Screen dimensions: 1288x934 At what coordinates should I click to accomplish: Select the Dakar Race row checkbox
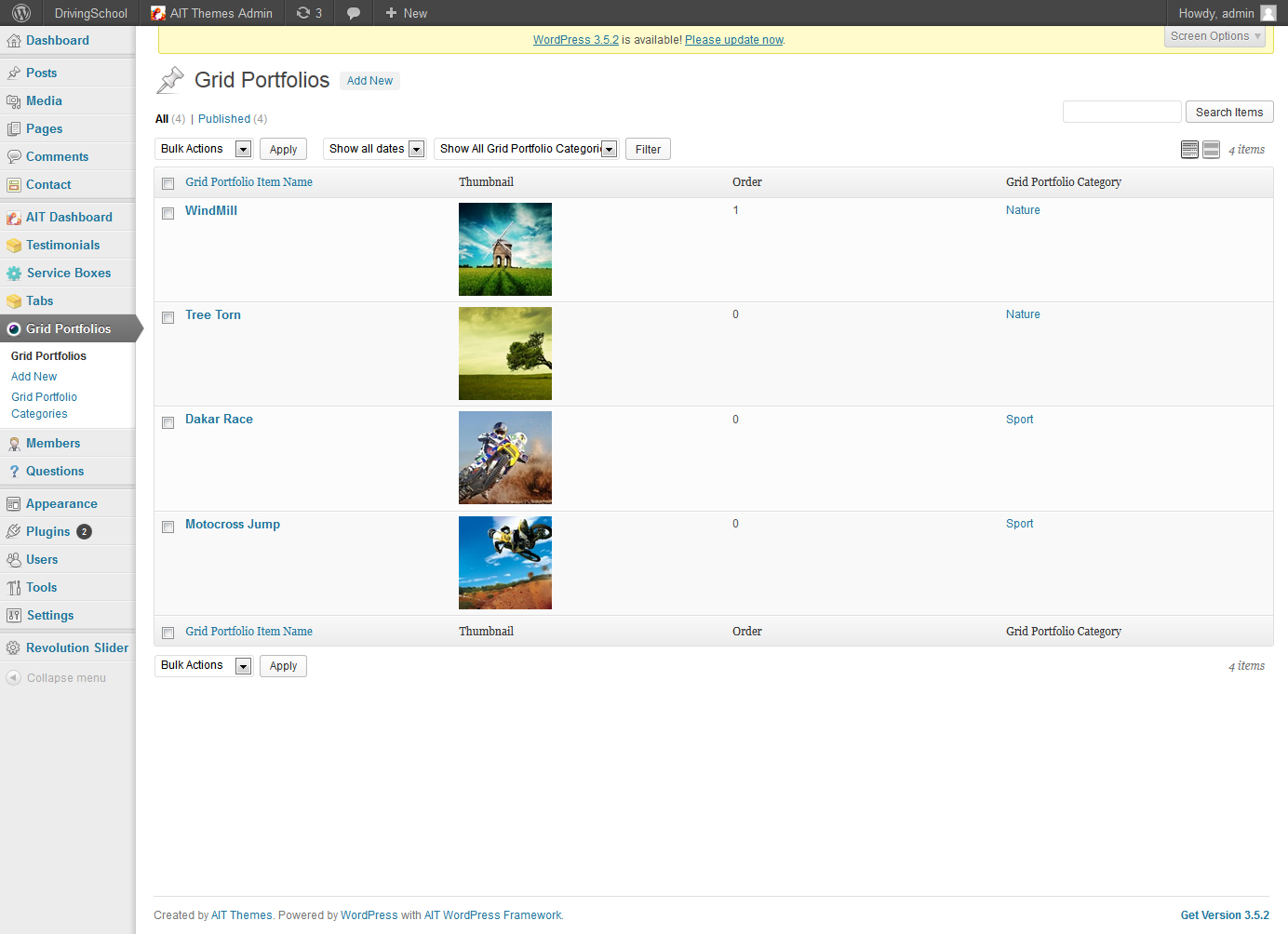(x=168, y=422)
